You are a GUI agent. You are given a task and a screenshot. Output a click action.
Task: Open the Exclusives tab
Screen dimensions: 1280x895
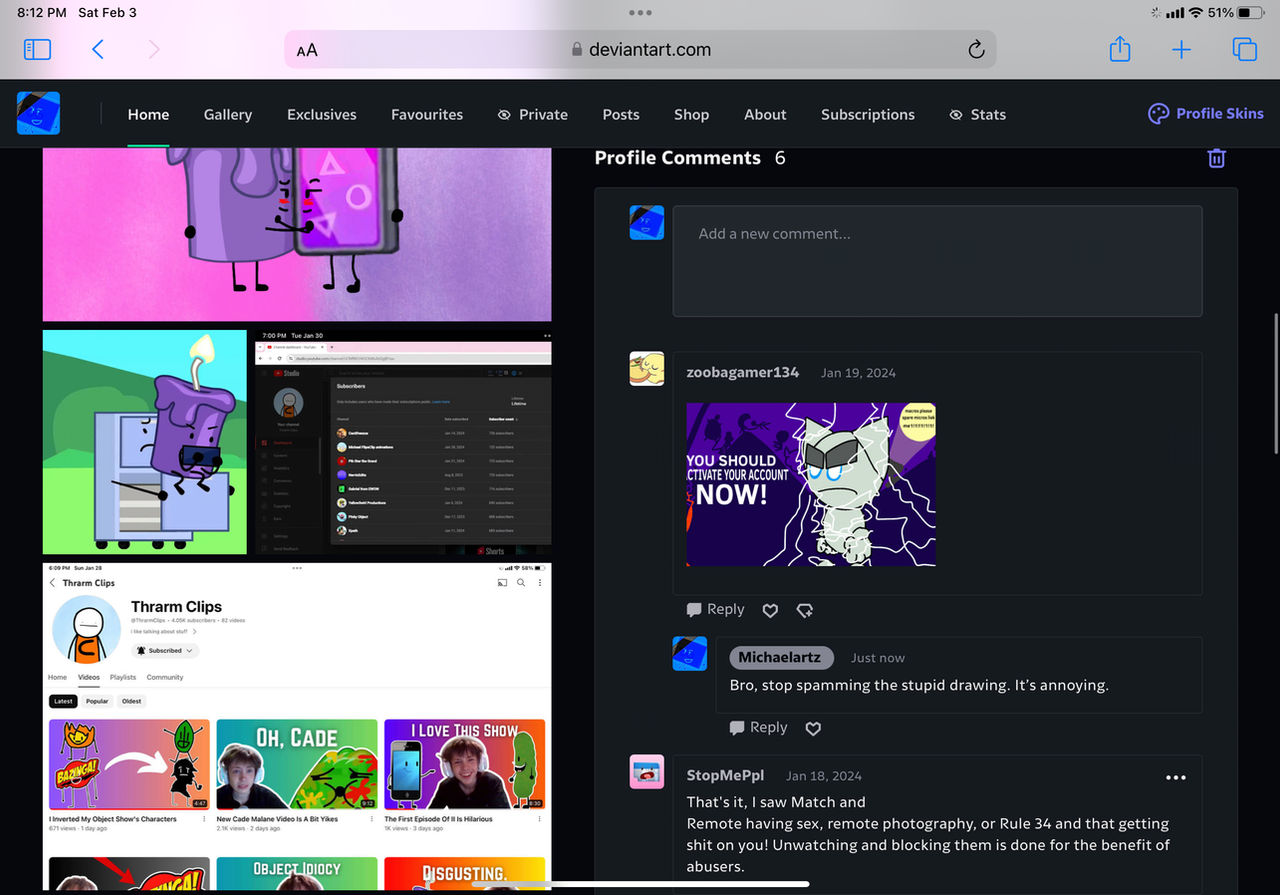pyautogui.click(x=322, y=114)
